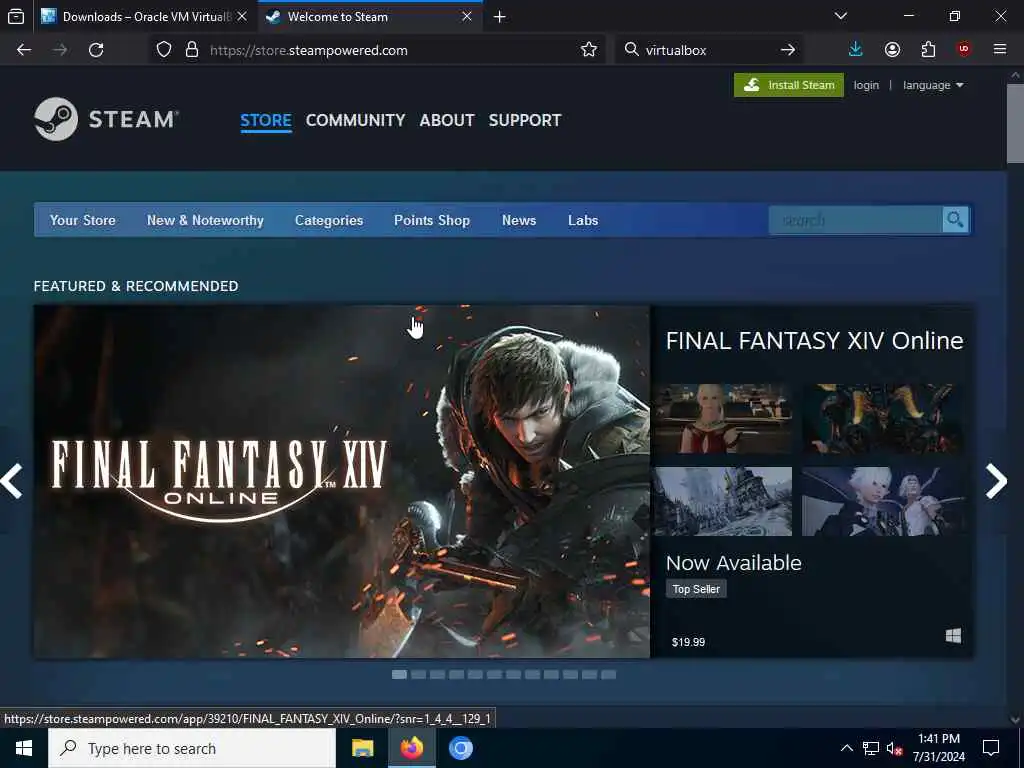
Task: Open the language dropdown
Action: (x=933, y=85)
